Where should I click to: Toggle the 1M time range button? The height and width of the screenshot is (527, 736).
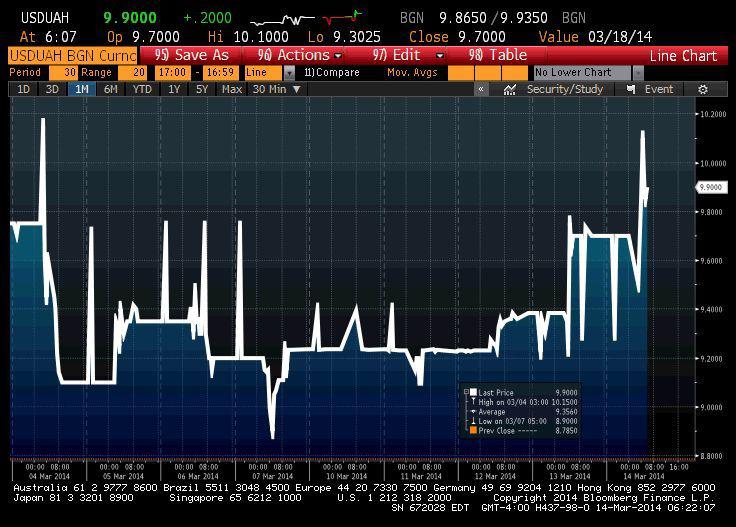(81, 89)
